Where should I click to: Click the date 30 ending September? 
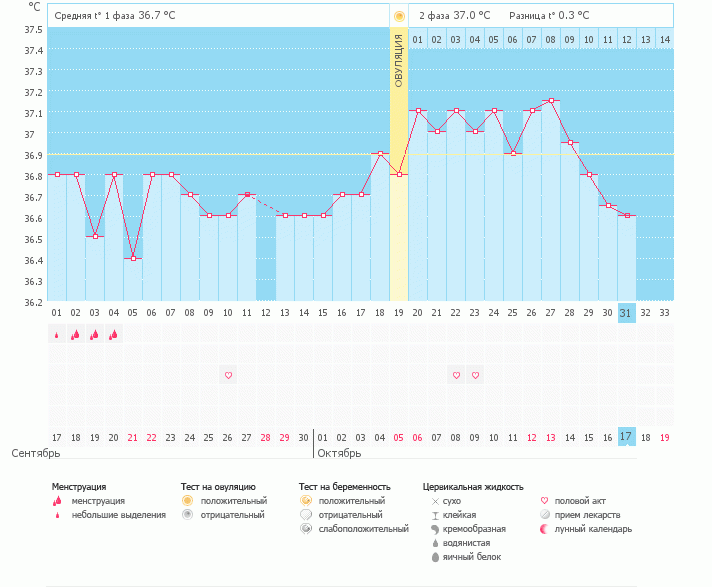pos(303,438)
